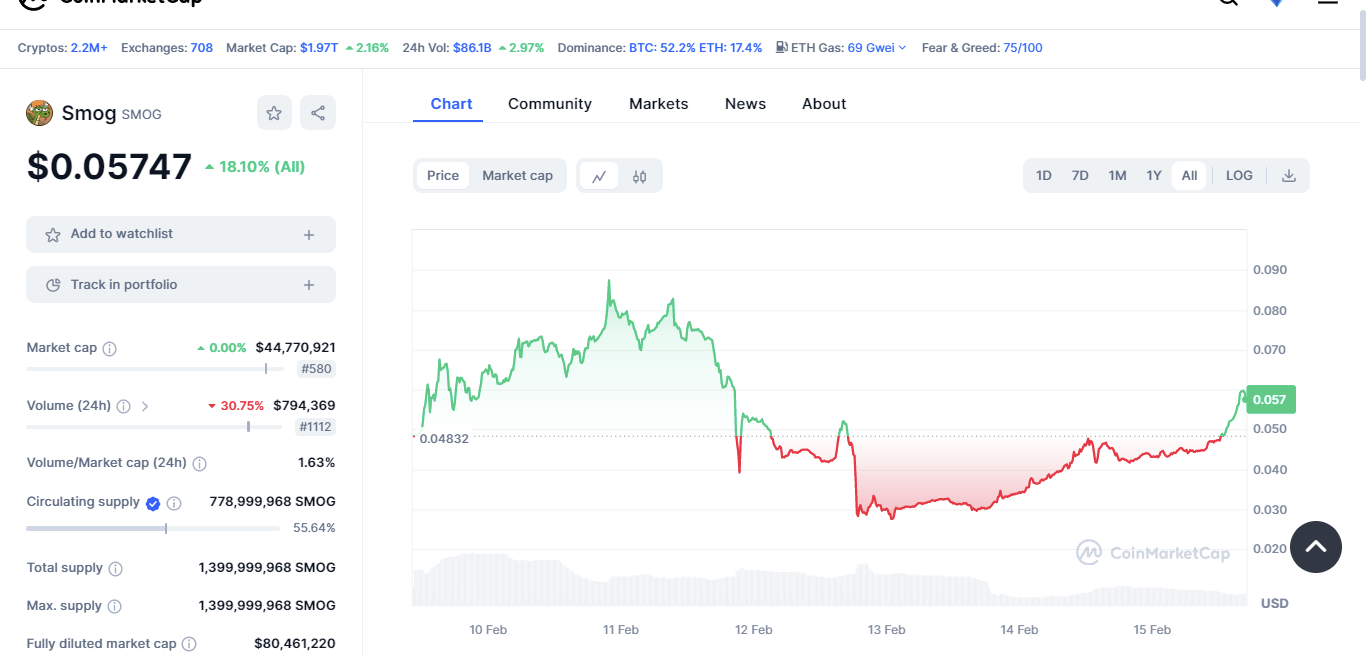The image size is (1366, 657).
Task: Click the verified badge on Circulating supply
Action: pos(153,503)
